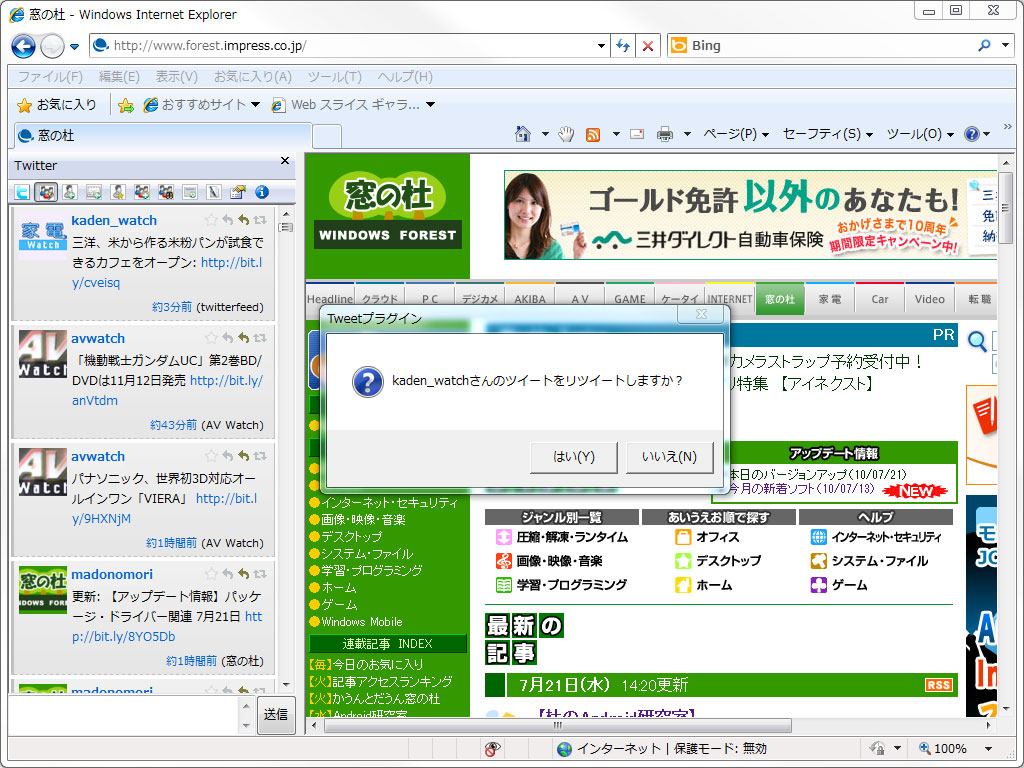
Task: Select the Twitter bird icon in plugin toolbar
Action: 22,191
